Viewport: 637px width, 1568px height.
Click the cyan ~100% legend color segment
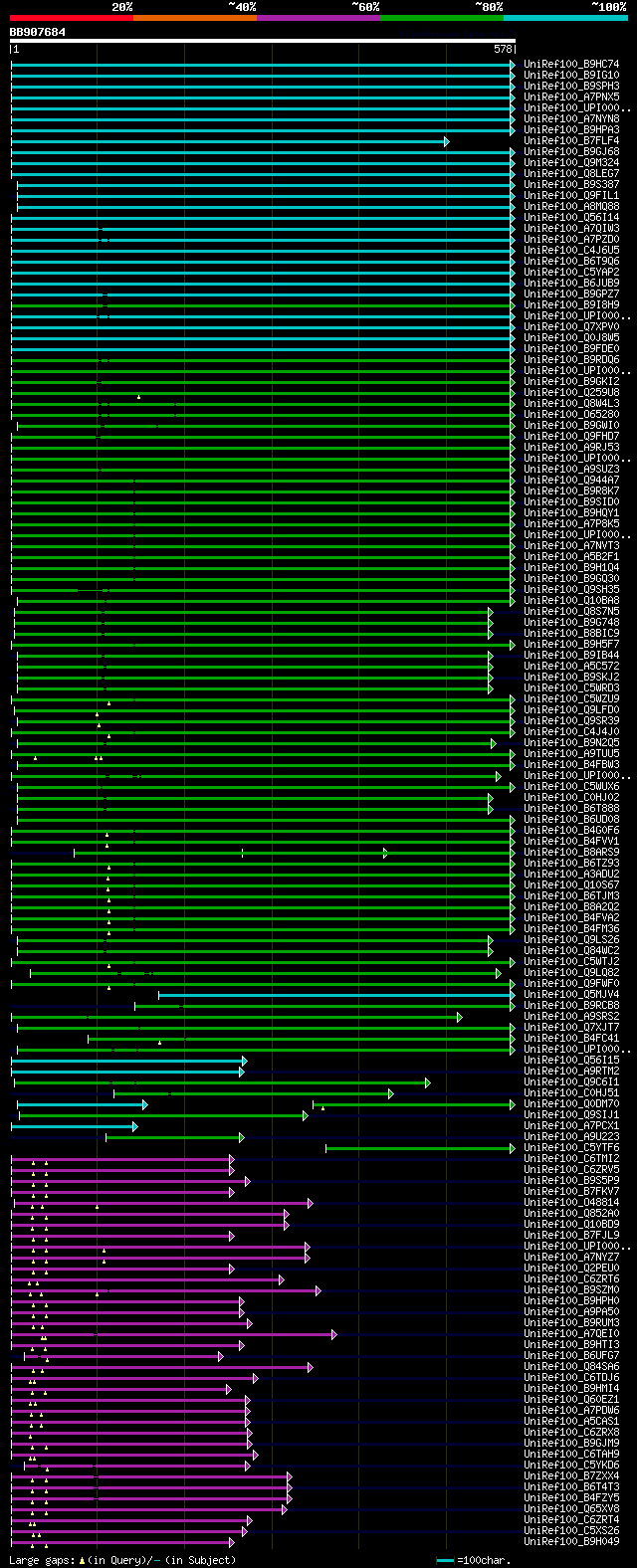(564, 18)
